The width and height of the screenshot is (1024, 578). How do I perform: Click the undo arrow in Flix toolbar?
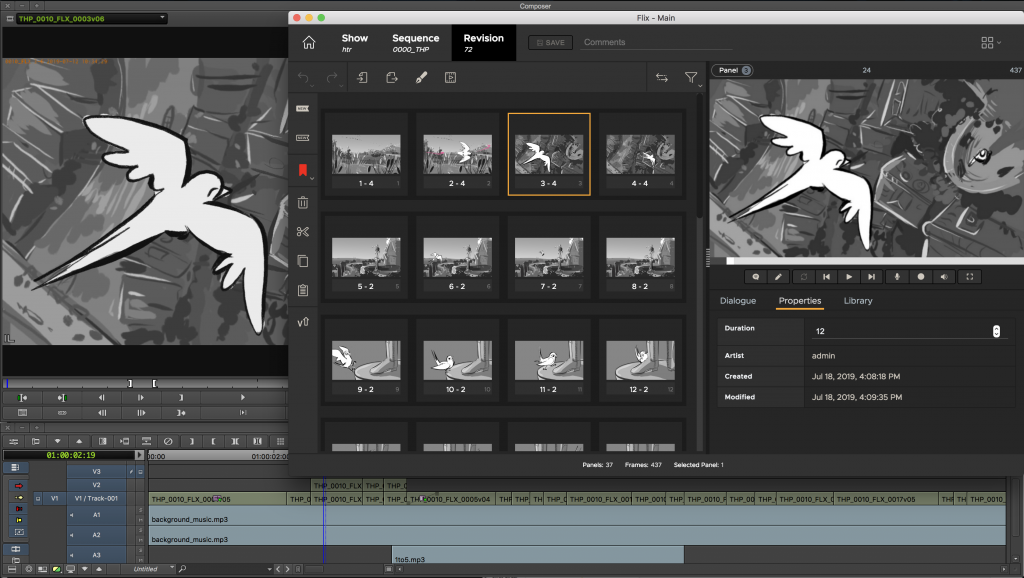[304, 78]
